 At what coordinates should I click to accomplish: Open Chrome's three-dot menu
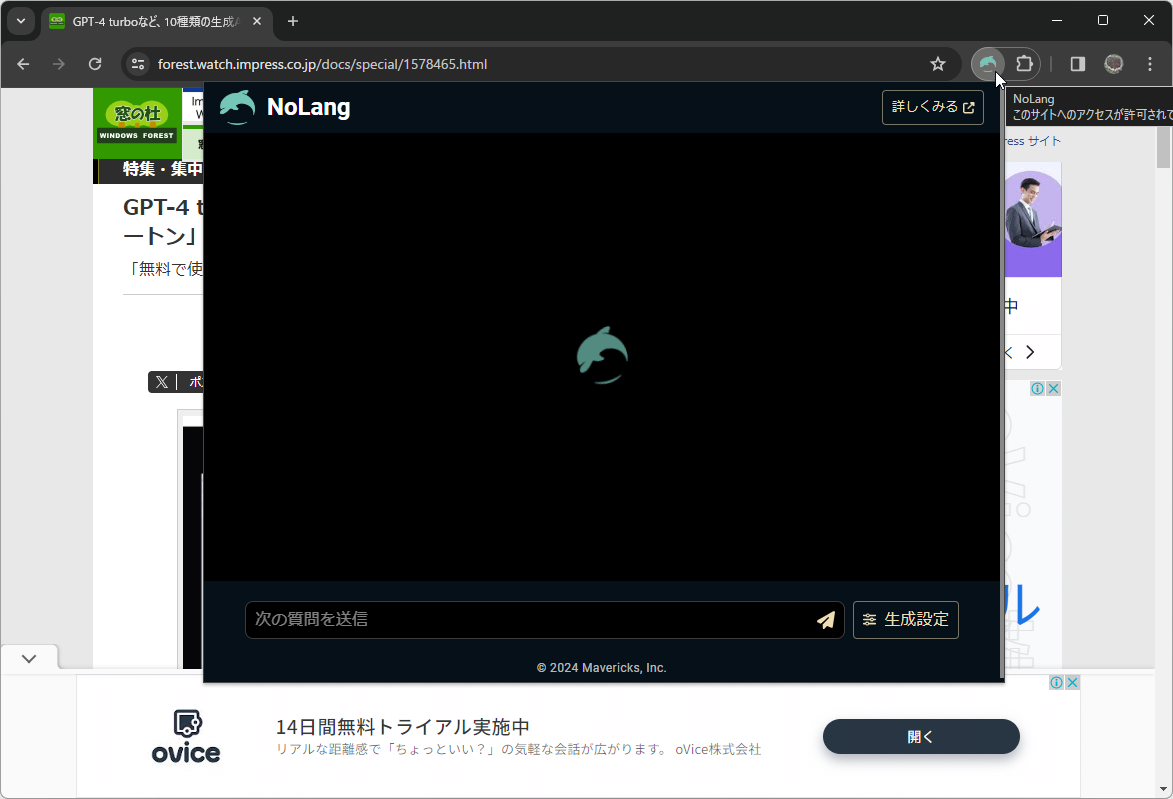click(x=1148, y=63)
